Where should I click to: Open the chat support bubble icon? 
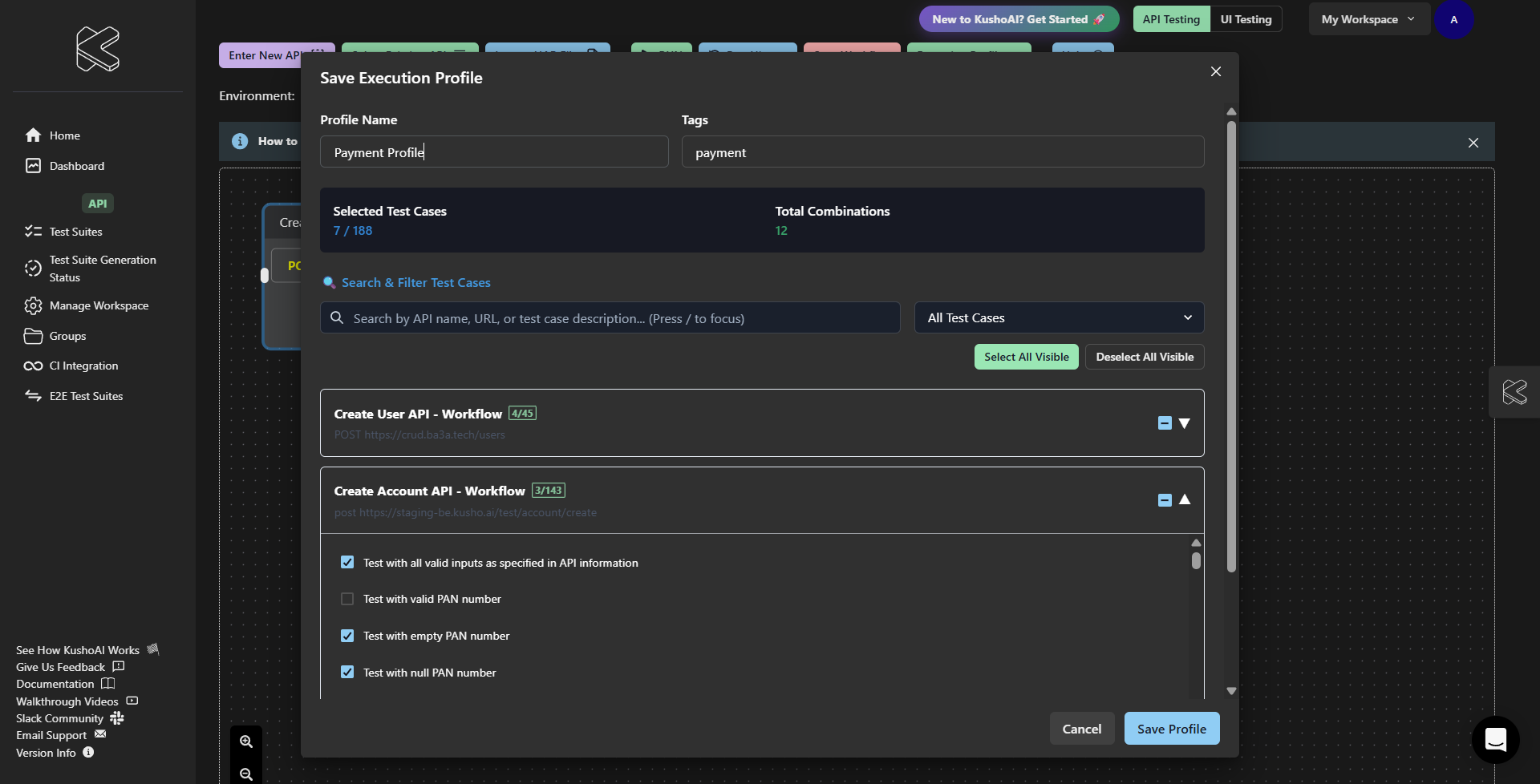click(x=1495, y=739)
